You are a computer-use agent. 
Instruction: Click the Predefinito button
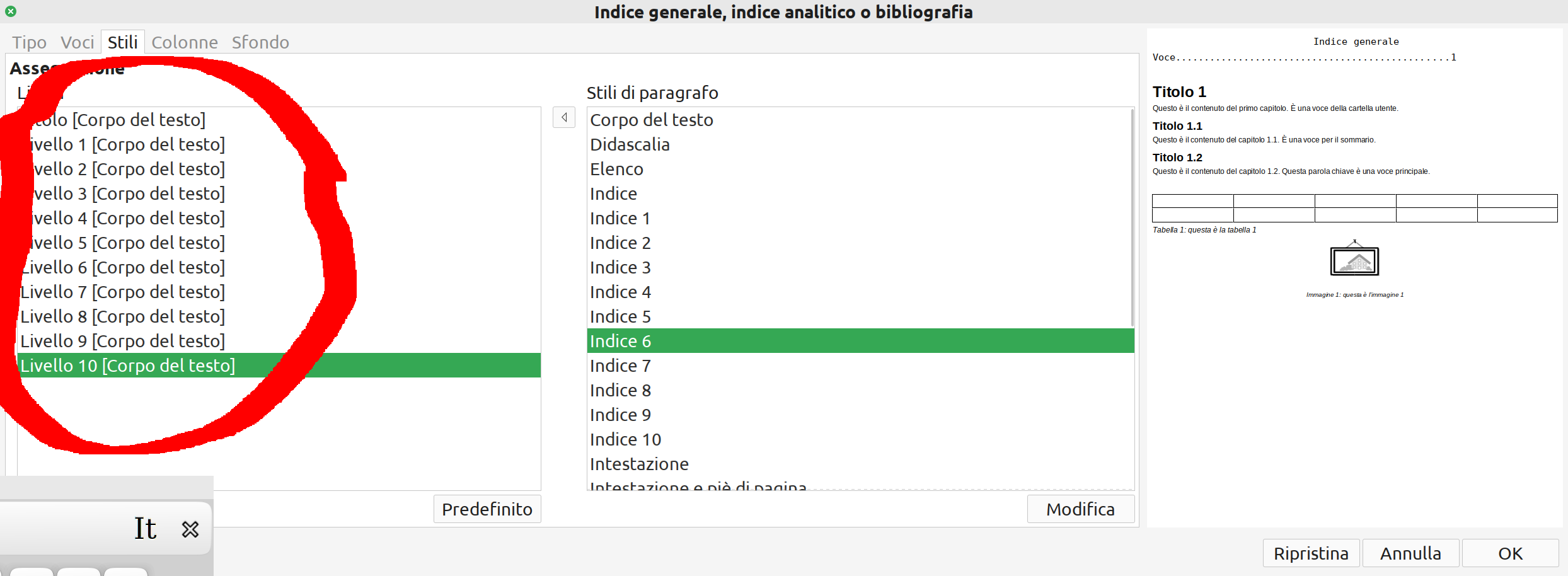[487, 509]
